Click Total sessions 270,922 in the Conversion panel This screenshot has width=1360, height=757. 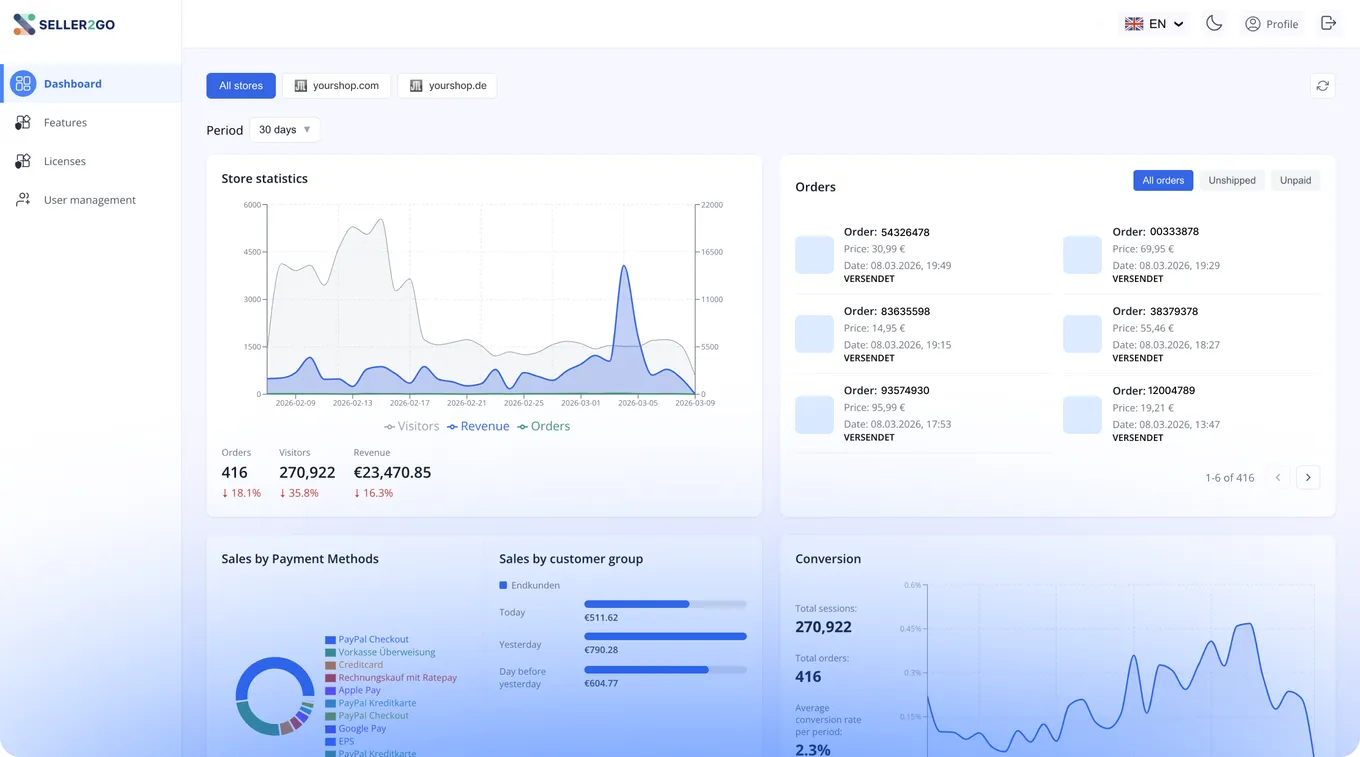coord(823,627)
